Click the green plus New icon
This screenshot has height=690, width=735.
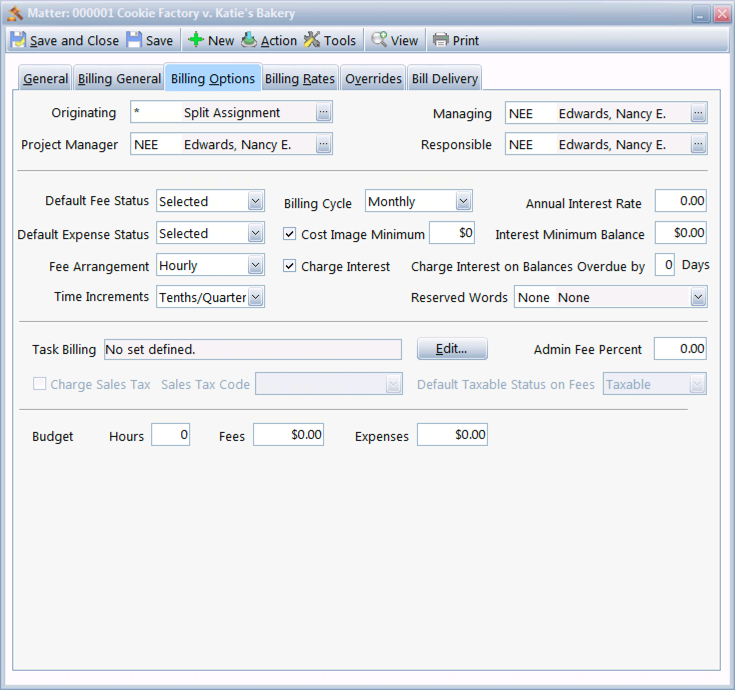click(x=196, y=41)
